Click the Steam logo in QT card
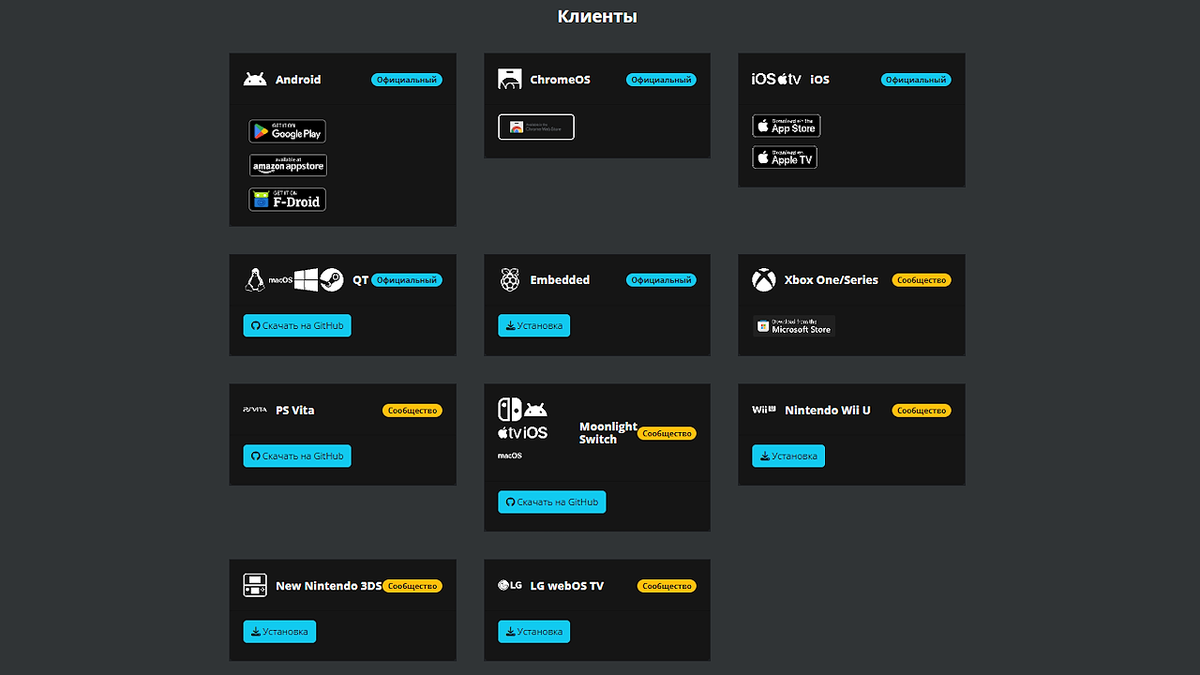 point(332,280)
